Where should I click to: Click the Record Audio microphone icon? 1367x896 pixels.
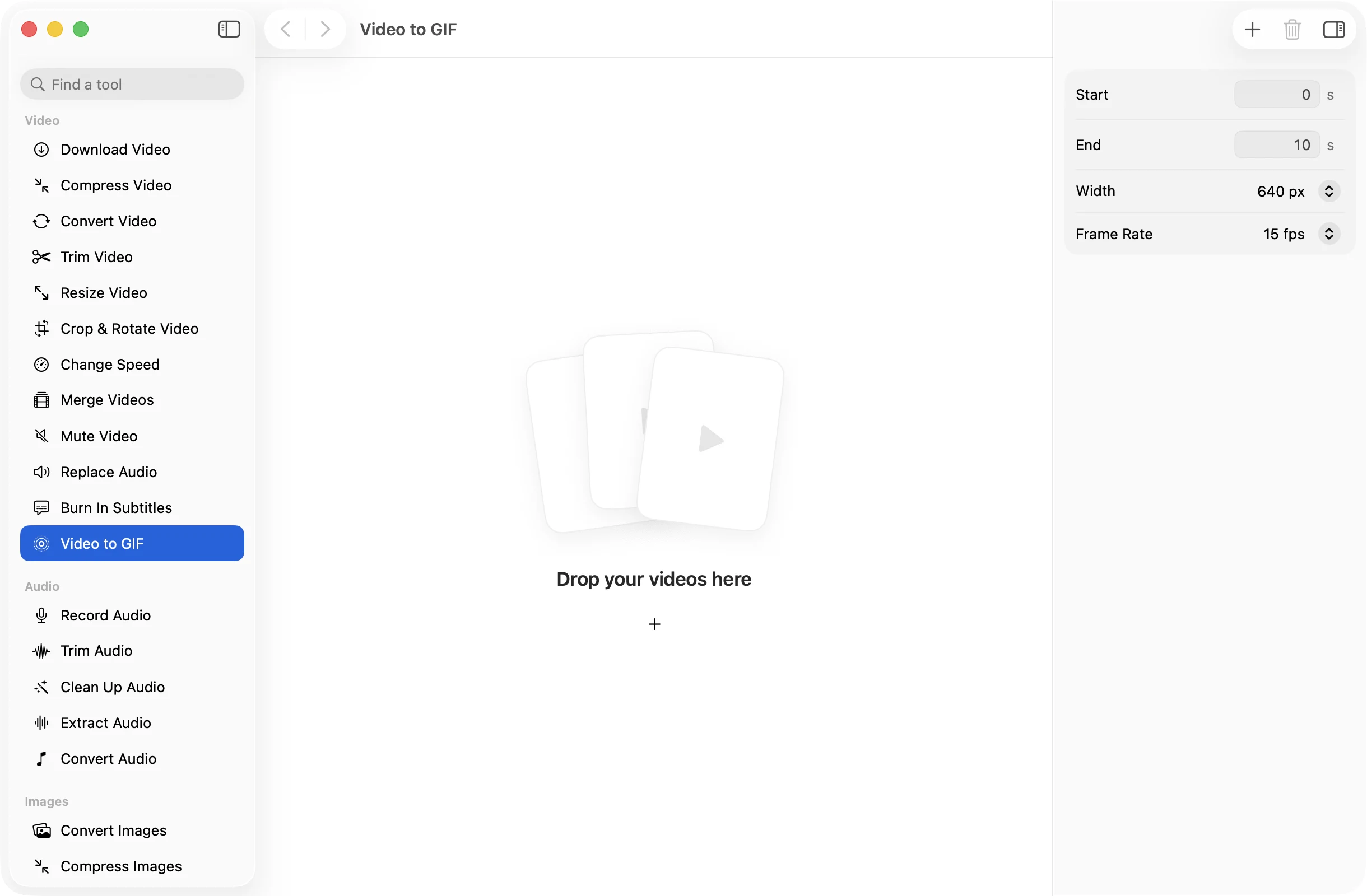coord(41,615)
